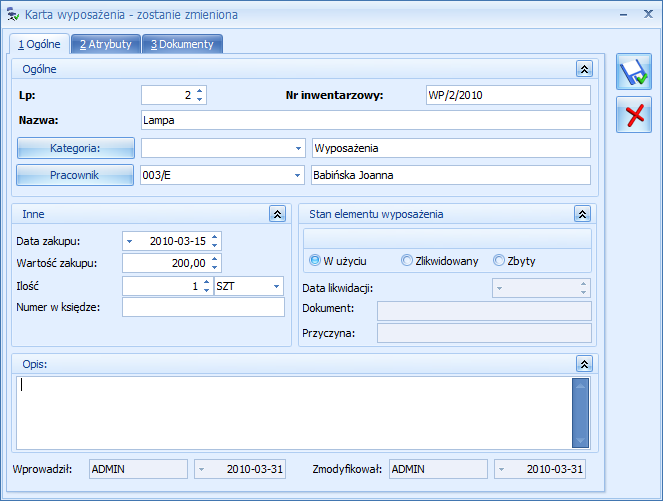Increase Data zakupu with up arrow

215,237
